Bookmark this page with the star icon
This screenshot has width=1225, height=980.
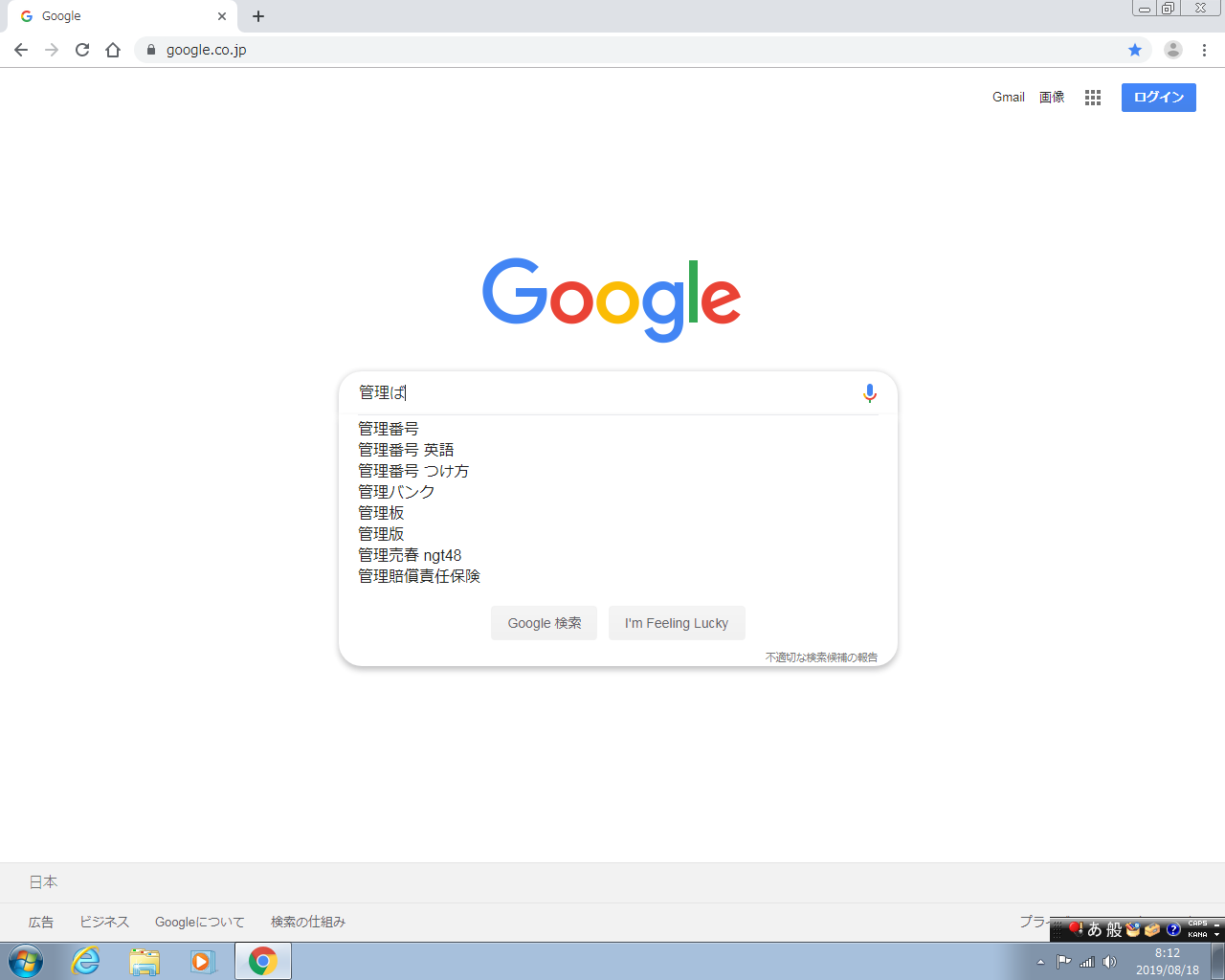point(1135,50)
